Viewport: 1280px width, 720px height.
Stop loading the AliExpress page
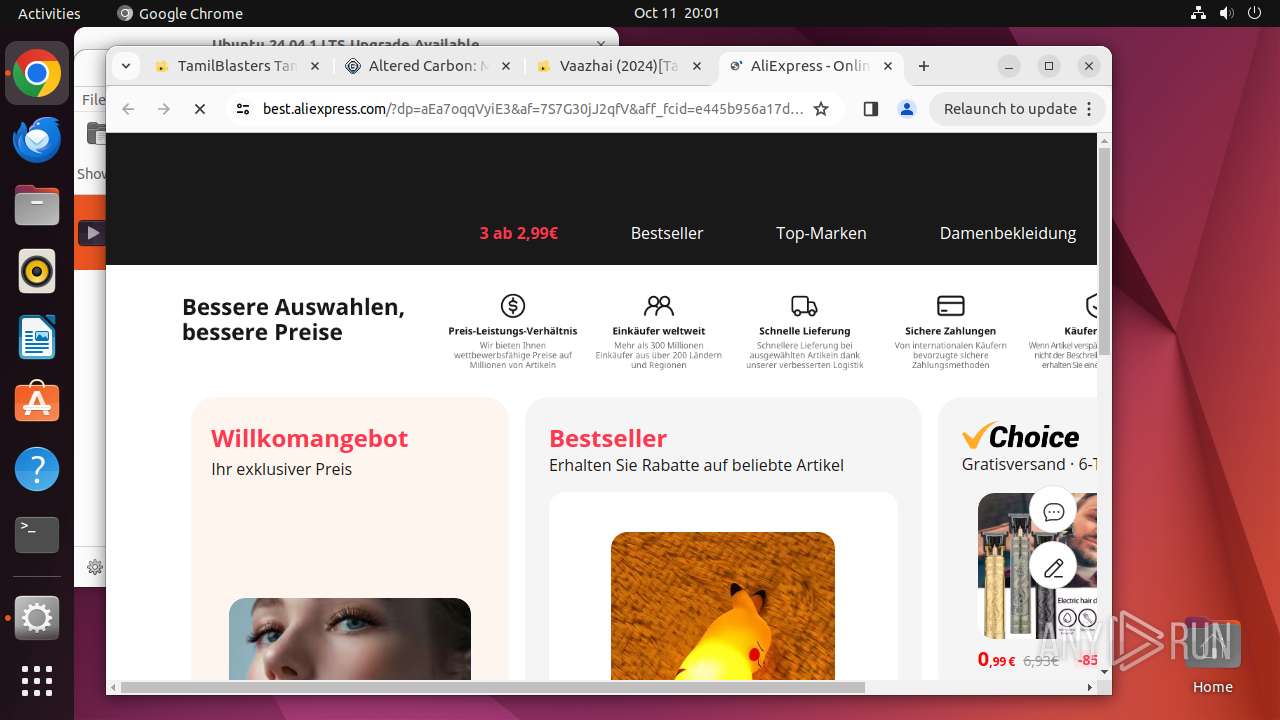[x=199, y=109]
